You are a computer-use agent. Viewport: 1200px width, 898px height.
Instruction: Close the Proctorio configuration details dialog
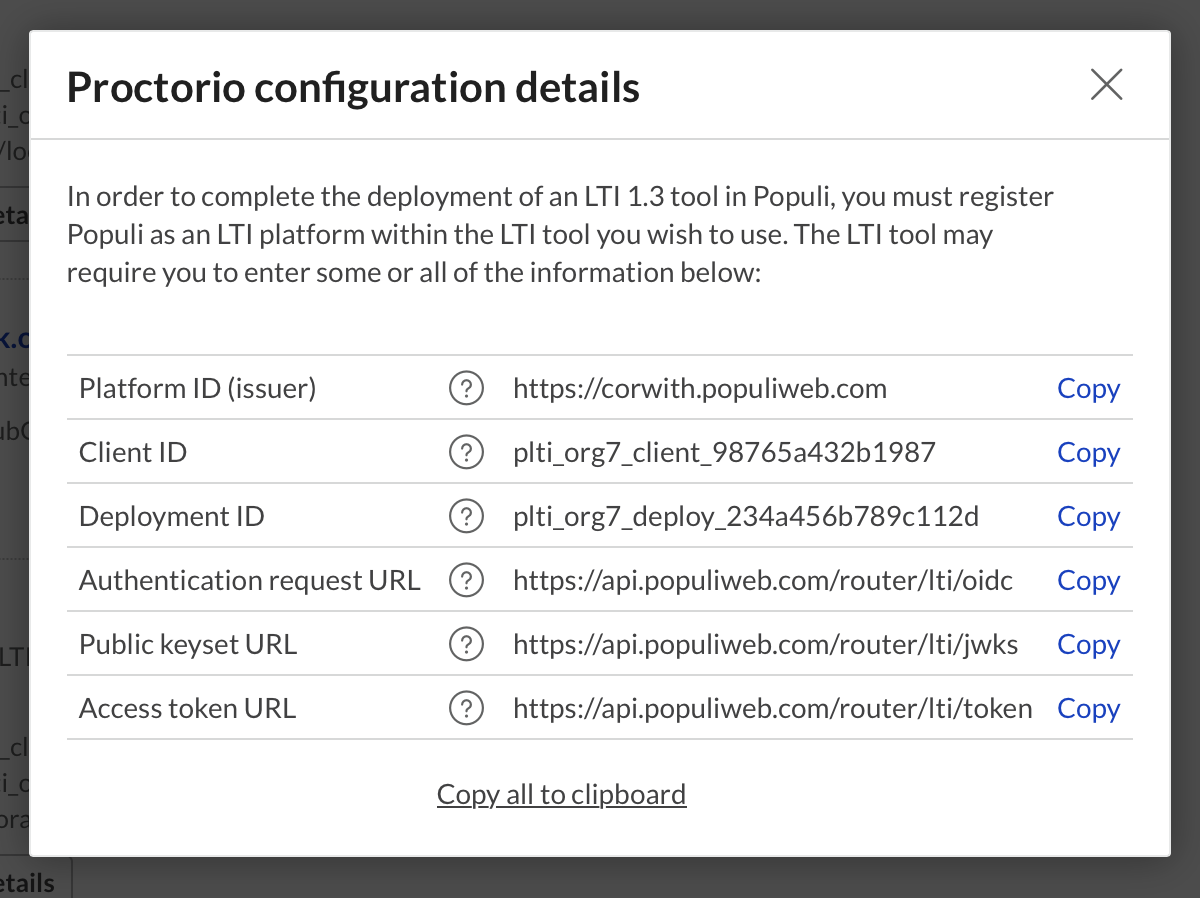point(1106,85)
